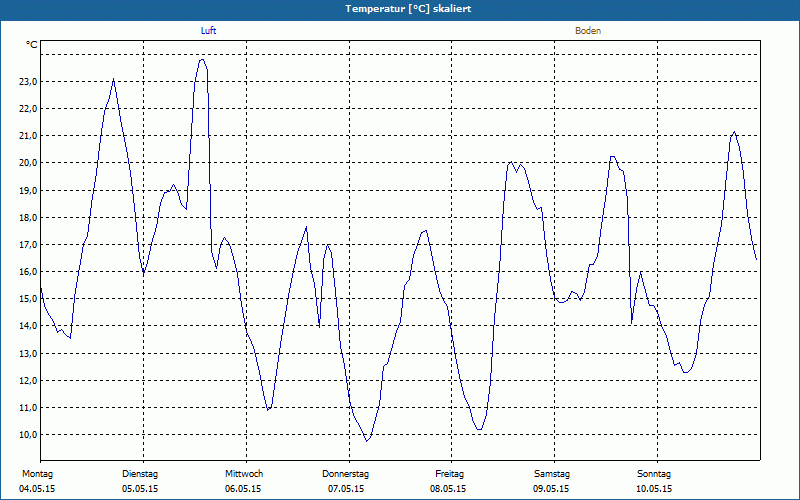Click the 'Luft' legend label

point(208,31)
